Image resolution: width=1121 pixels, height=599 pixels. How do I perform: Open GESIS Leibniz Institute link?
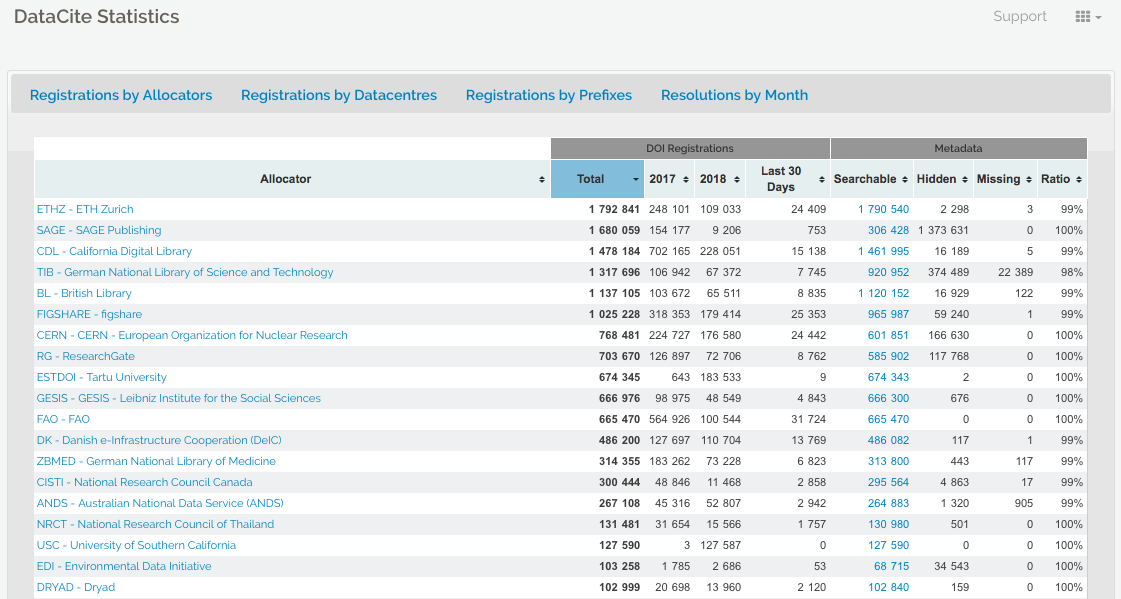(179, 398)
